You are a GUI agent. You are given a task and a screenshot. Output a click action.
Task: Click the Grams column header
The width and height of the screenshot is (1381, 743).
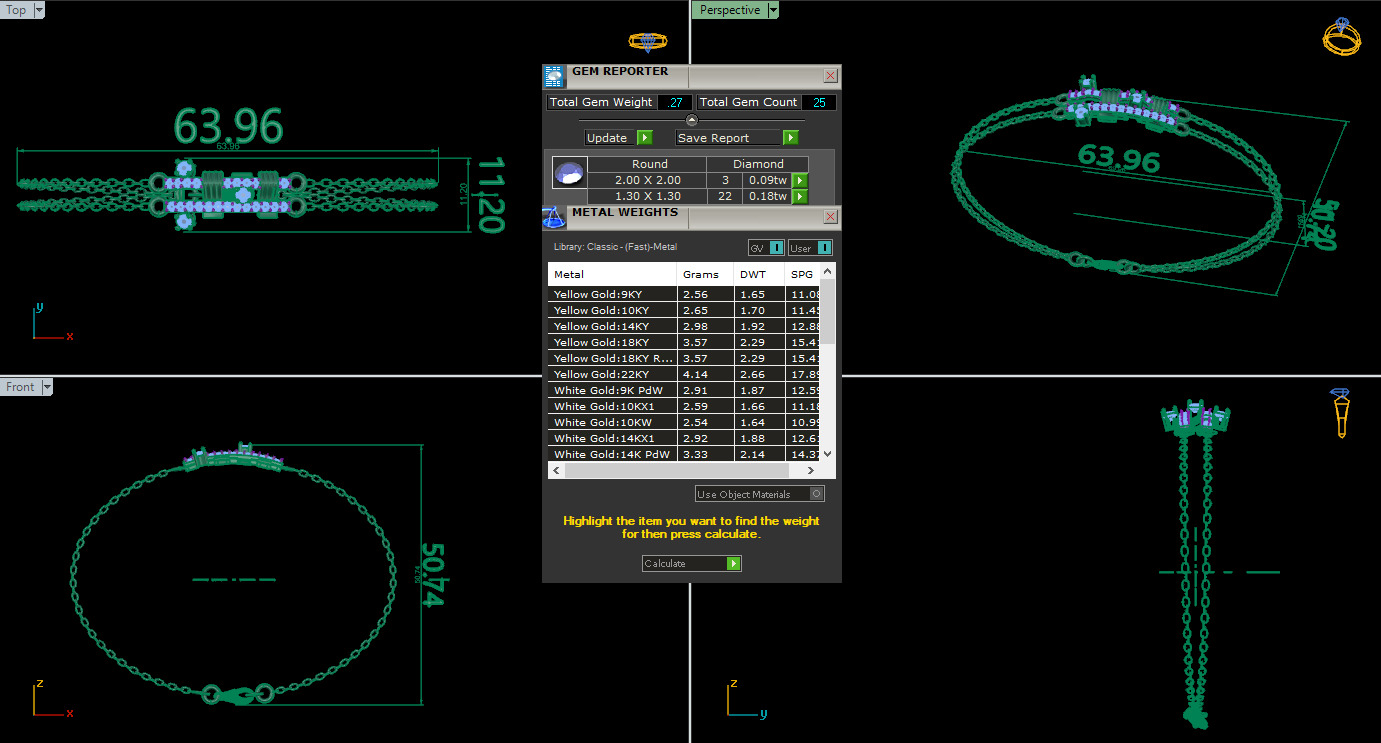coord(706,274)
